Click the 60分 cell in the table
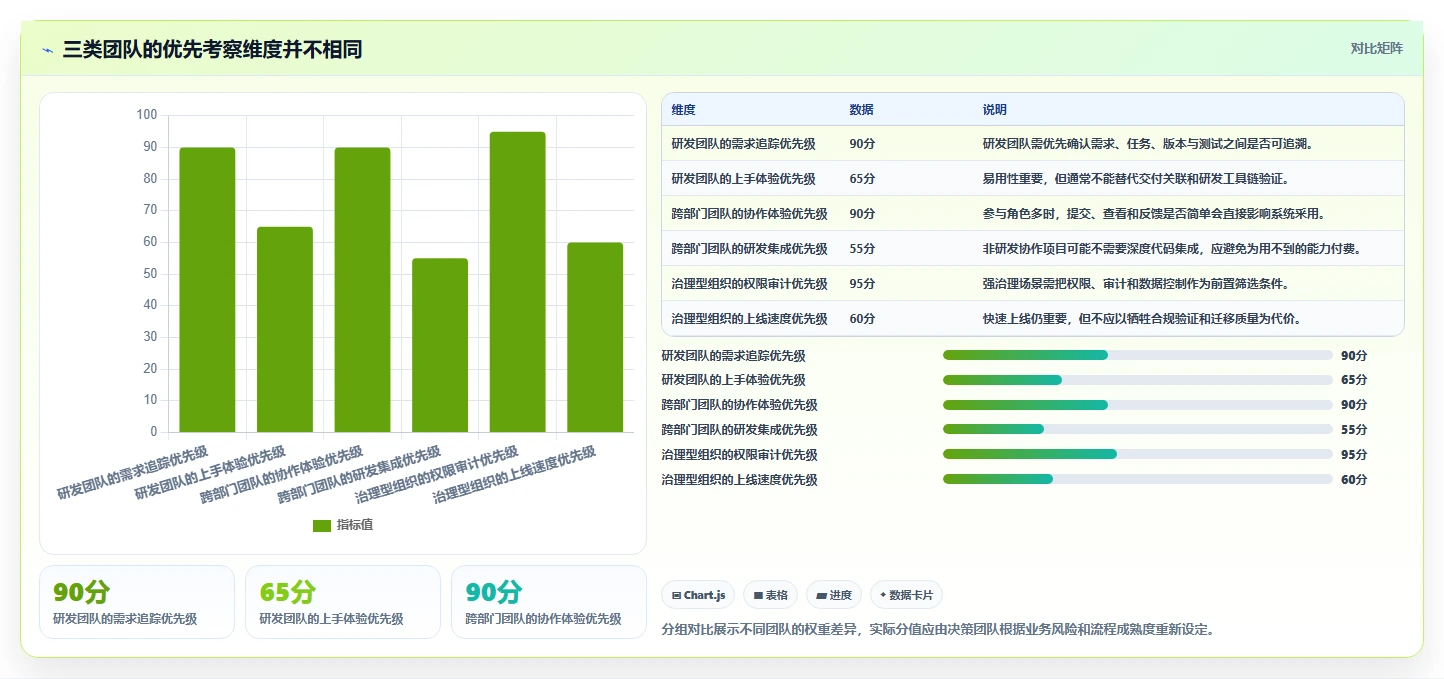This screenshot has height=679, width=1444. [x=862, y=319]
